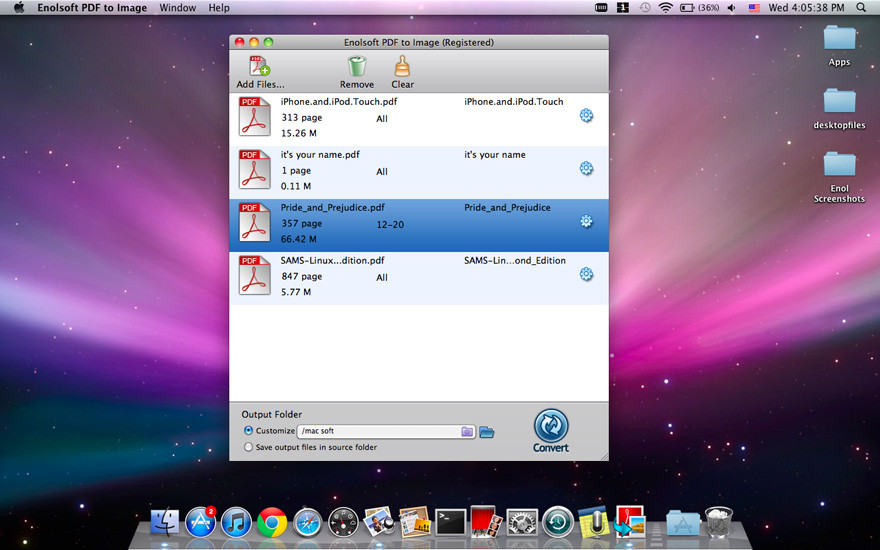Click the Pride_and_Prejudice.pdf PDF thumbnail
The image size is (880, 550).
point(254,222)
